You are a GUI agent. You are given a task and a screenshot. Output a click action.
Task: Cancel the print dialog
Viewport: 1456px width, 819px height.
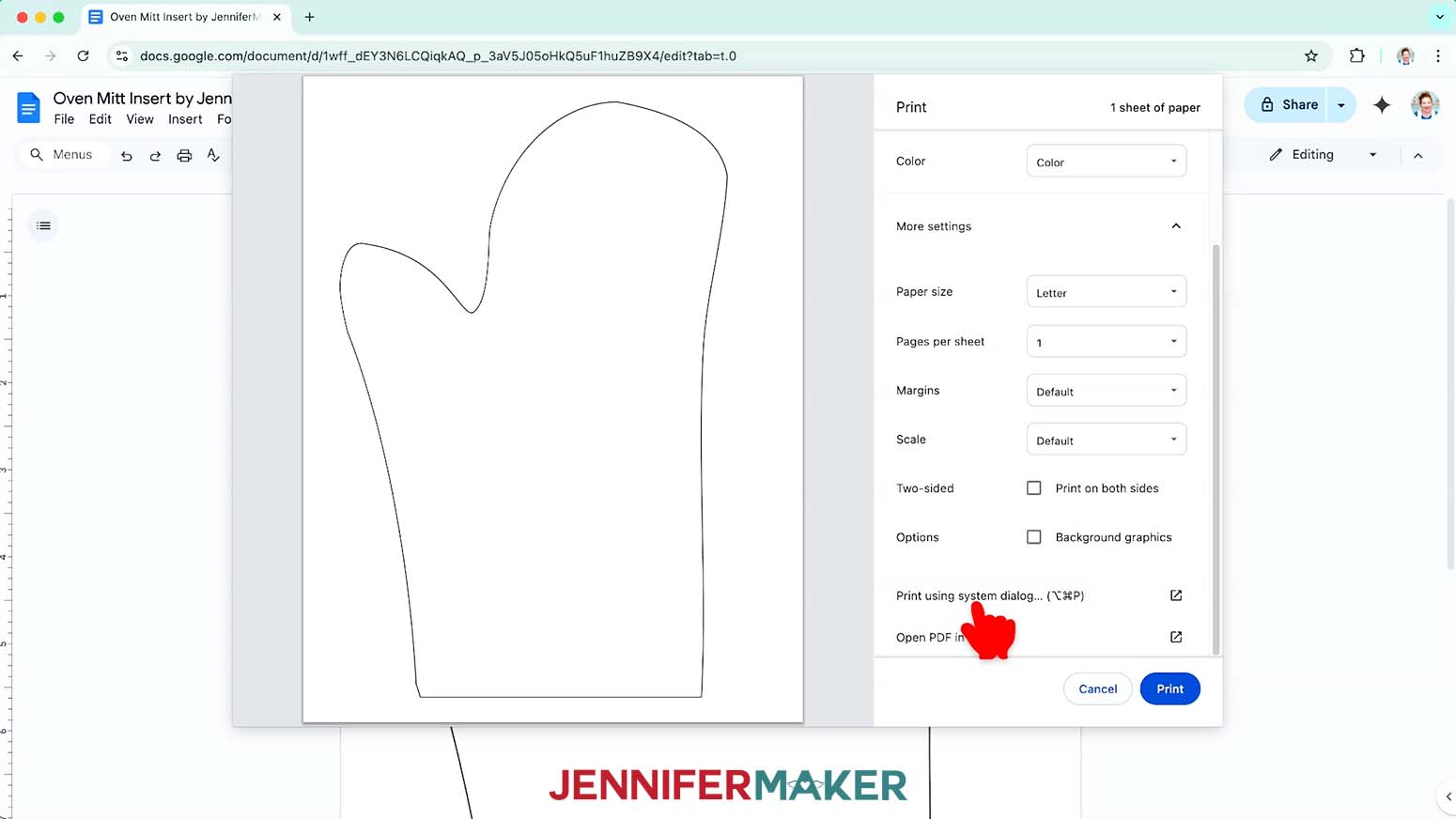[1097, 689]
